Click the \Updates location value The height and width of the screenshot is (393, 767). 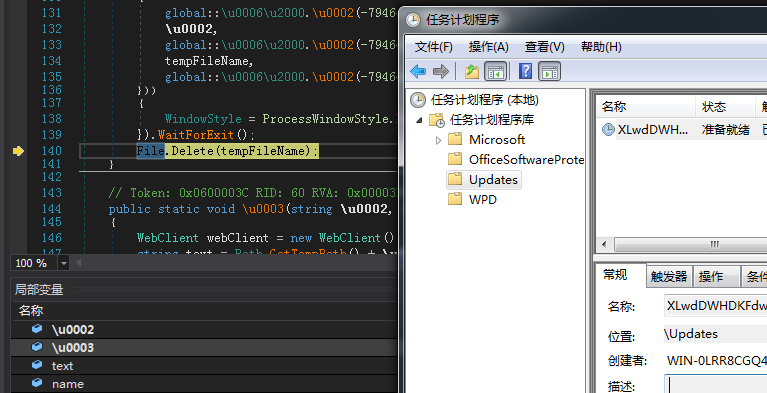coord(691,334)
